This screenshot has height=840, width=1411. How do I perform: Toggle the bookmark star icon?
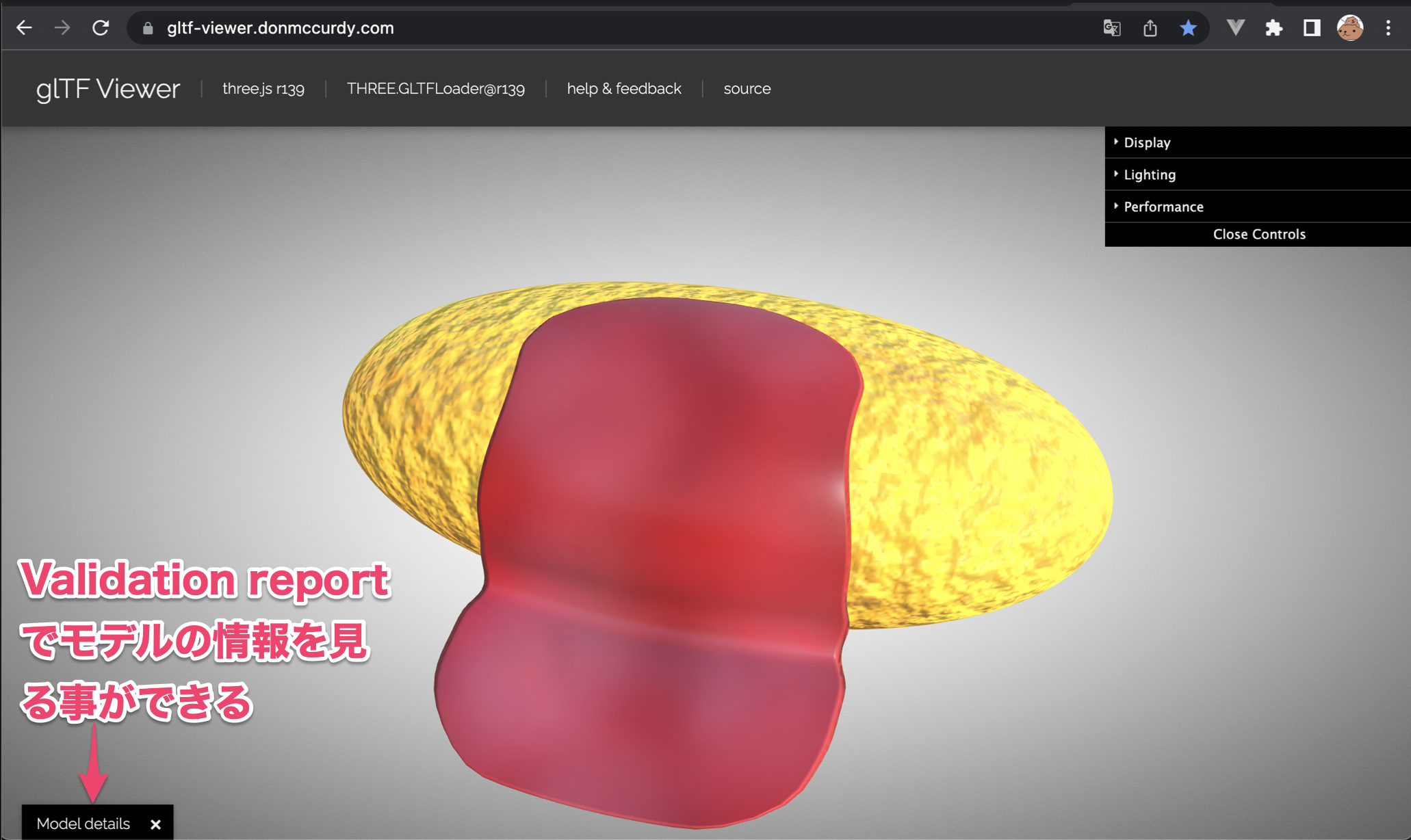tap(1189, 28)
